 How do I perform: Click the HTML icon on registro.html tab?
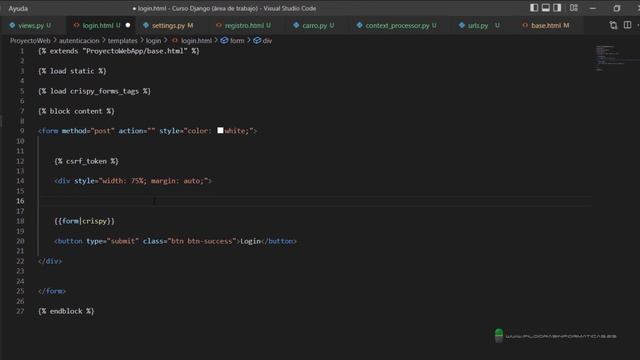(219, 25)
